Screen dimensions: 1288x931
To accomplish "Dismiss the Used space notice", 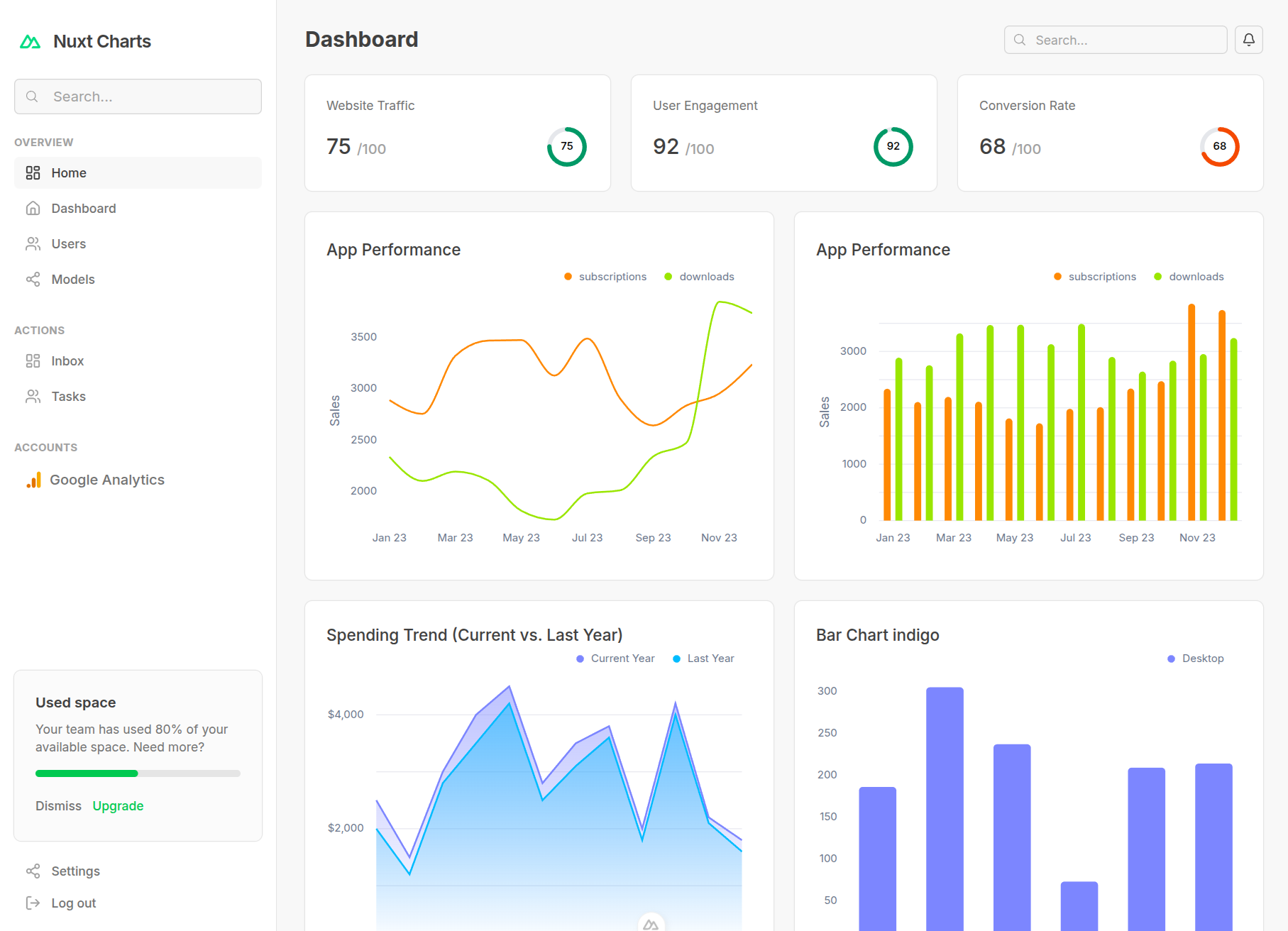I will 58,806.
